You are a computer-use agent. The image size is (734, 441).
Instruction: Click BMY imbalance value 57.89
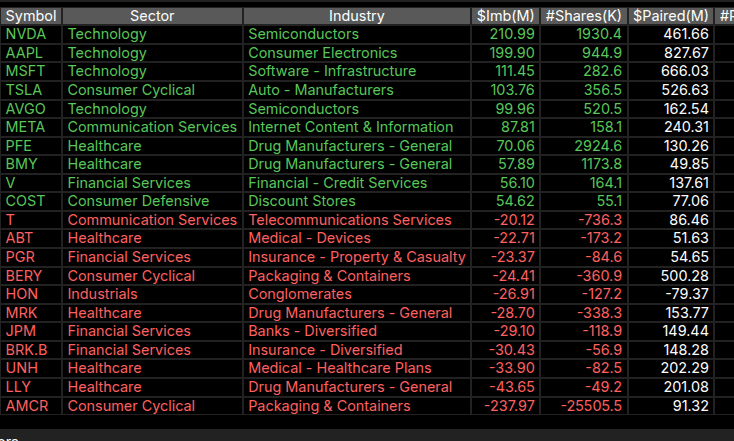506,164
